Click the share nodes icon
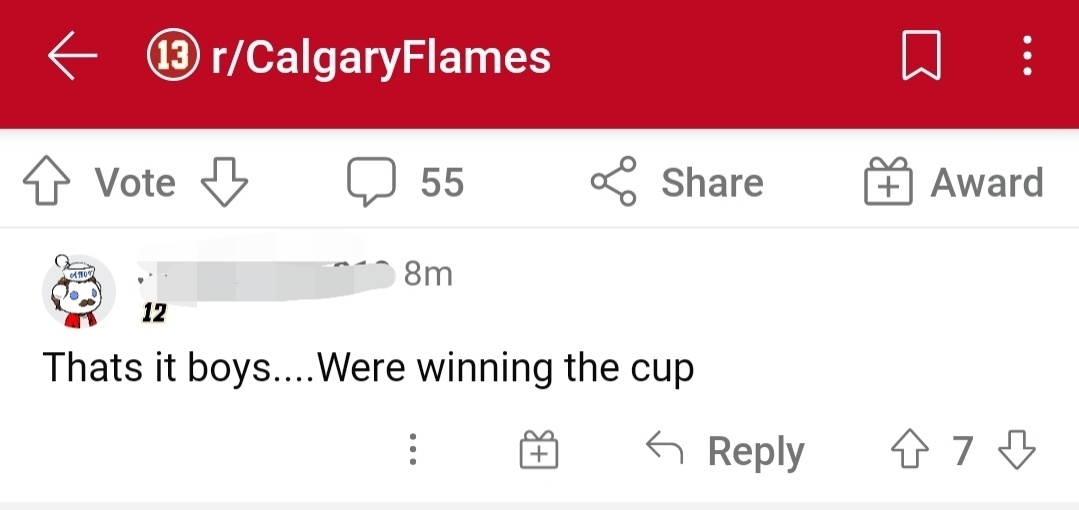The height and width of the screenshot is (510, 1079). click(x=614, y=182)
